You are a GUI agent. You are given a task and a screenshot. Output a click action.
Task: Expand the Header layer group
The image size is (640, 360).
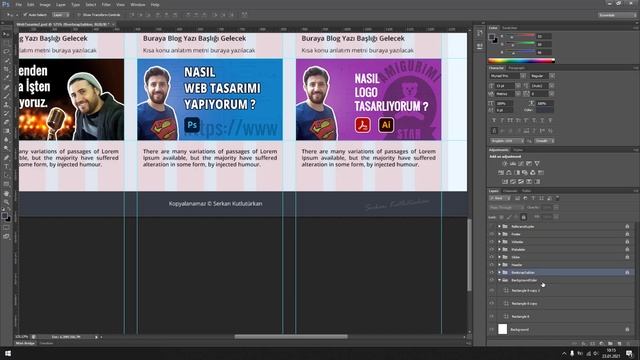pyautogui.click(x=499, y=264)
